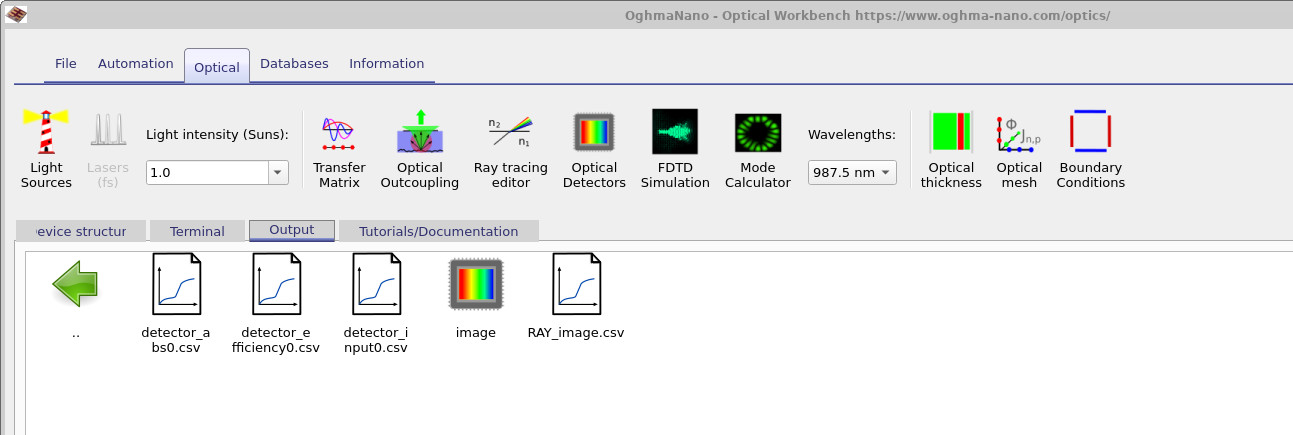Switch to the Terminal tab
1293x435 pixels.
tap(197, 231)
